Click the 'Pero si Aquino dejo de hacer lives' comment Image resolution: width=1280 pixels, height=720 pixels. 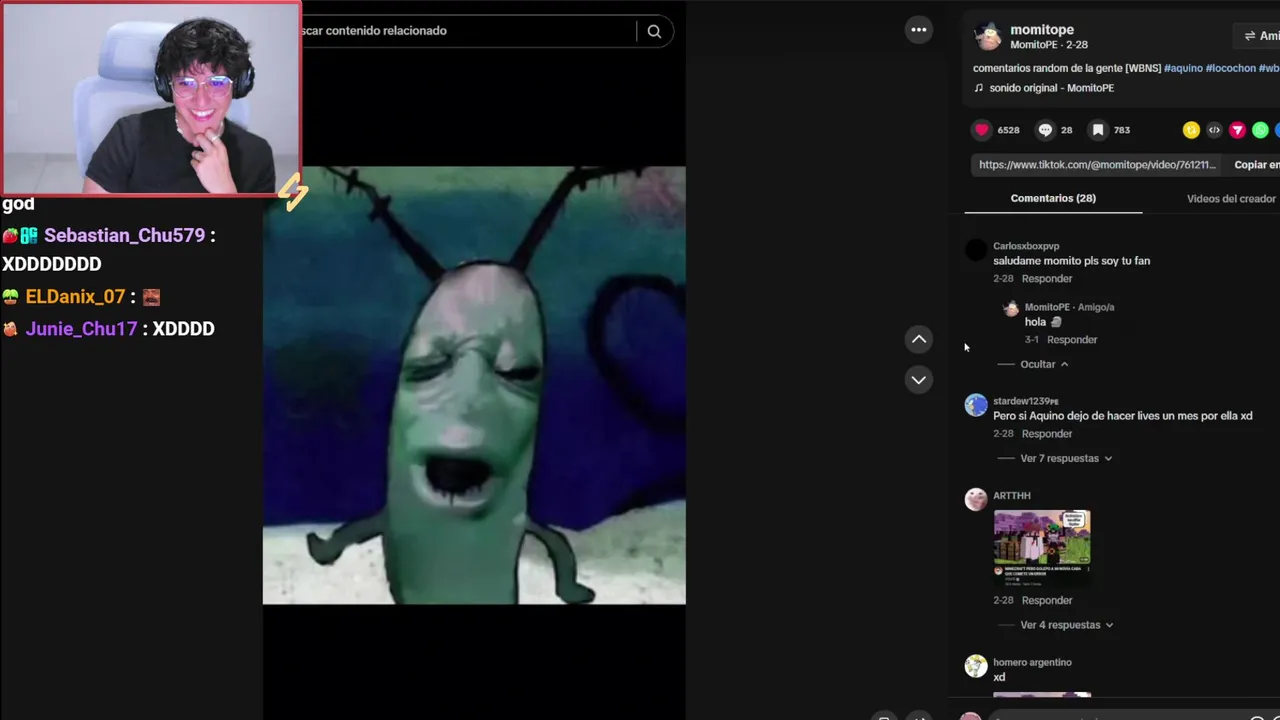pyautogui.click(x=1122, y=416)
